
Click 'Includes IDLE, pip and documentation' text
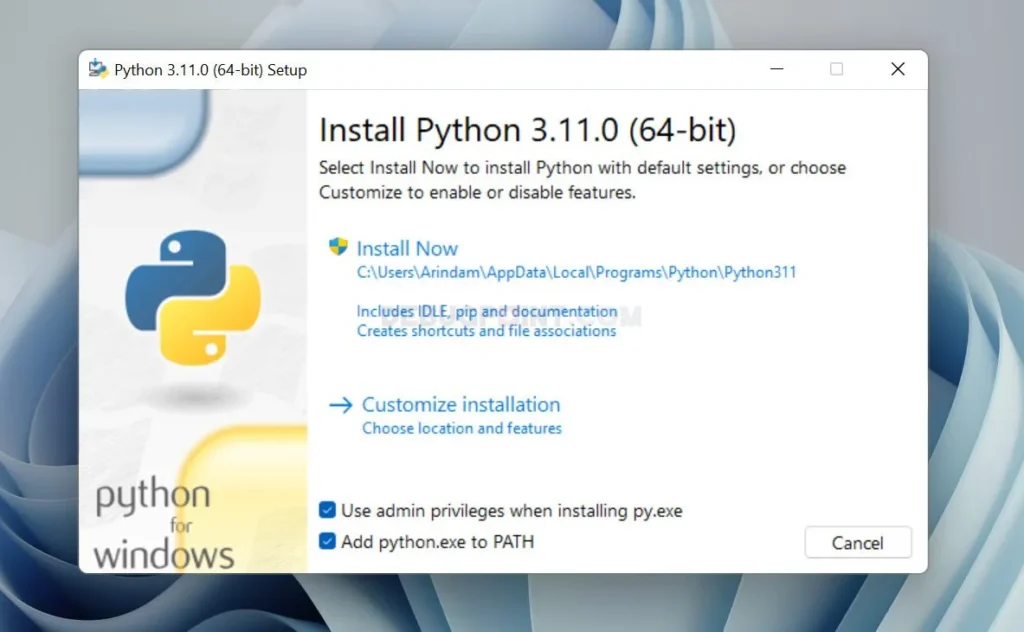click(x=487, y=311)
